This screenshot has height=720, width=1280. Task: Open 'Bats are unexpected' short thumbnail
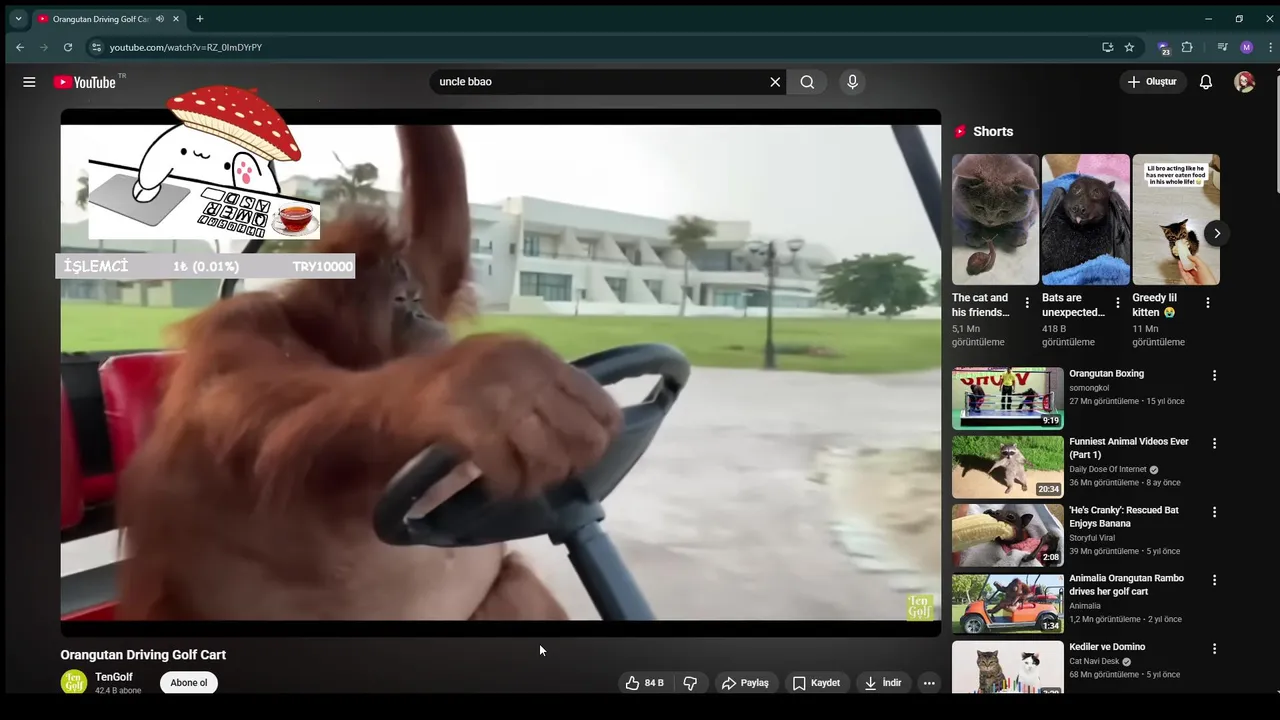1086,219
